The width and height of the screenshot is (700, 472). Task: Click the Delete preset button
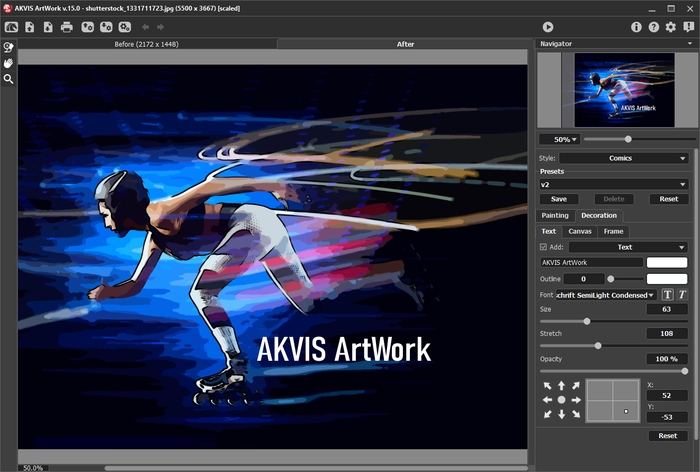(614, 199)
